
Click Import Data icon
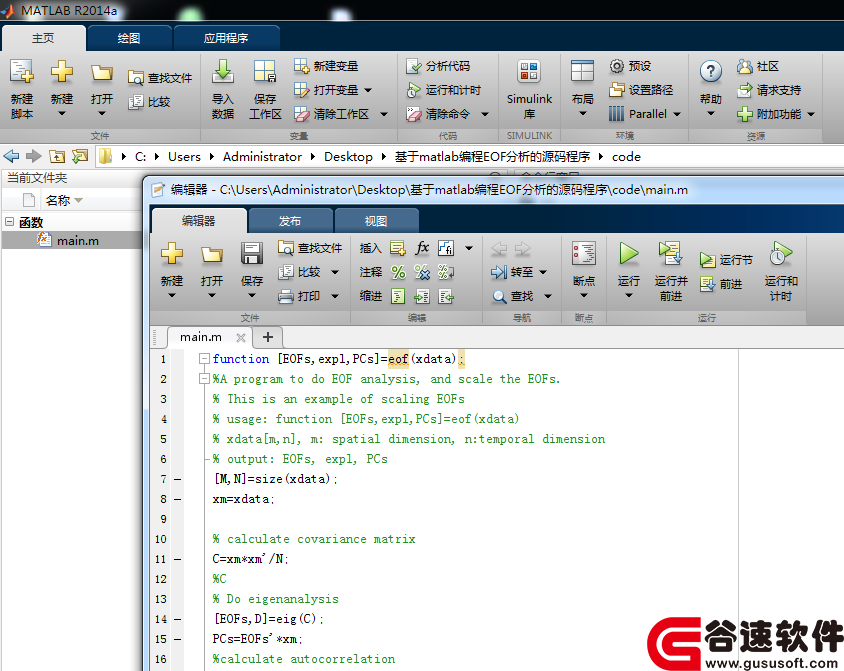pyautogui.click(x=222, y=72)
